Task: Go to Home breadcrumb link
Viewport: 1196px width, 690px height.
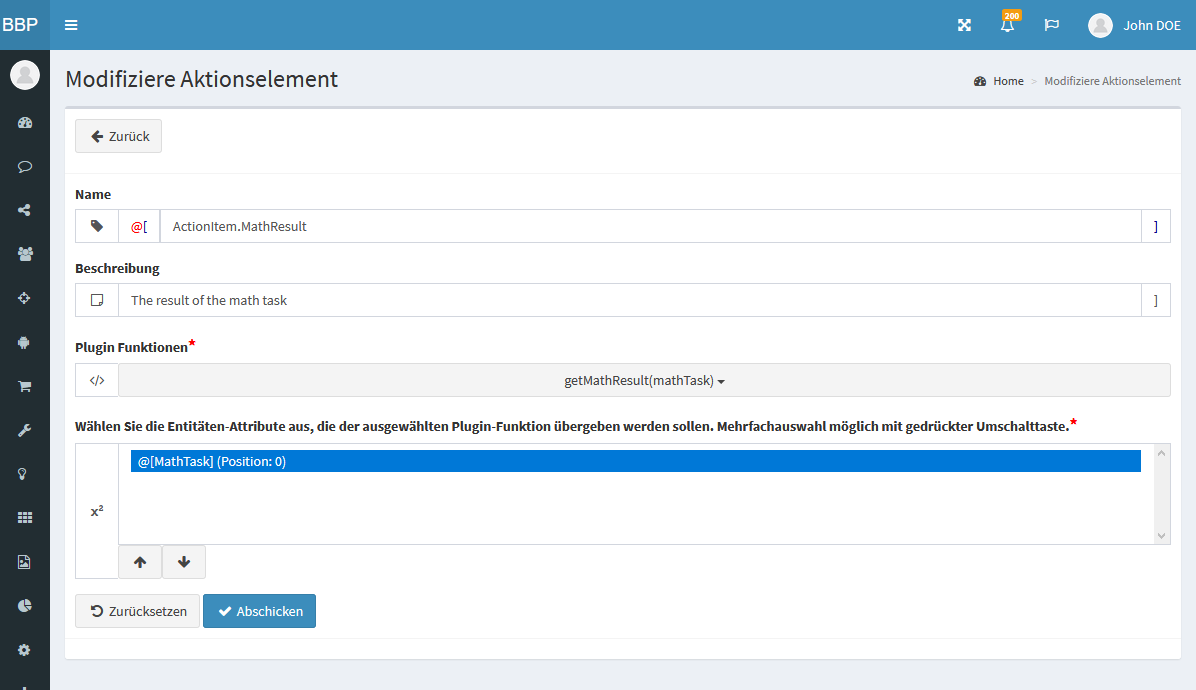Action: click(x=1007, y=81)
